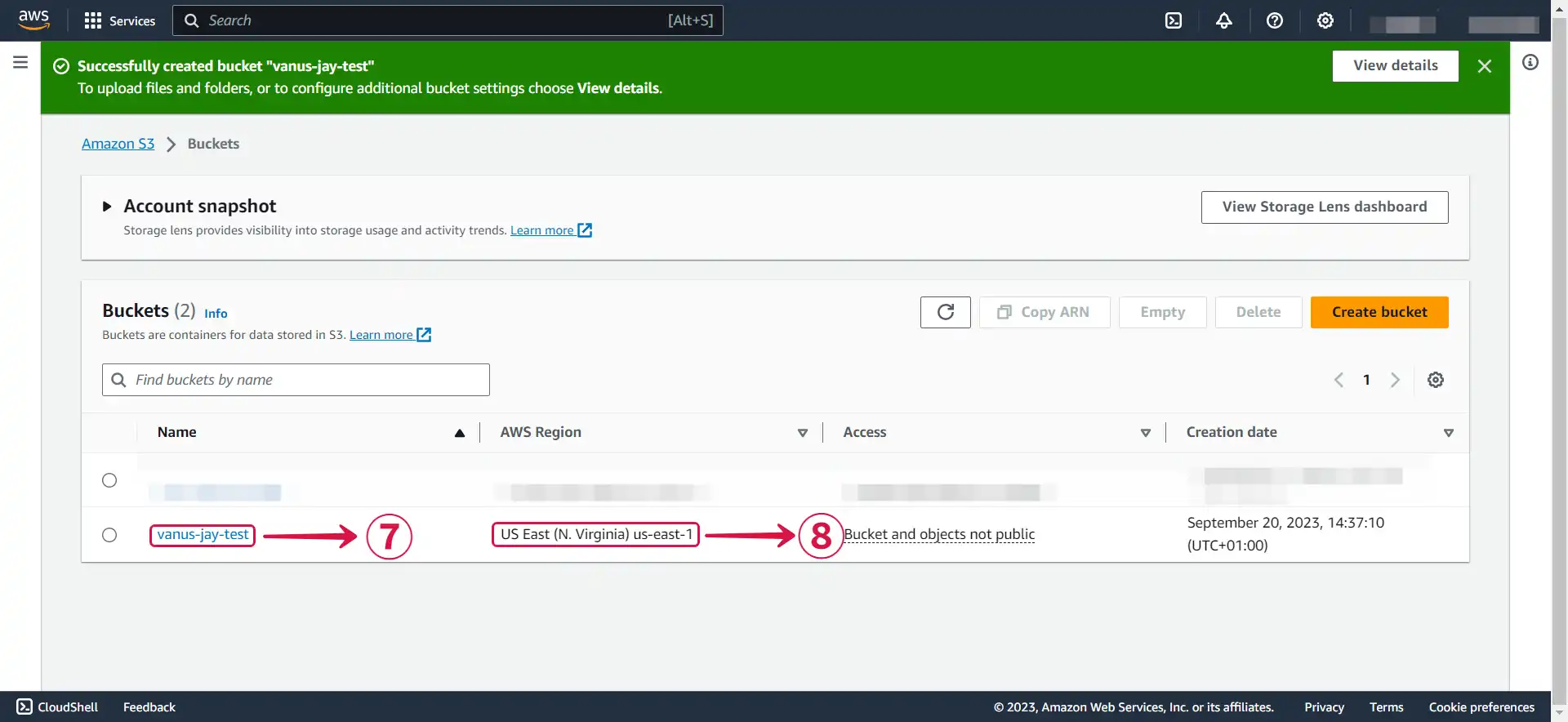Screen dimensions: 1568x722
Task: Open Feedback in the footer
Action: tap(149, 707)
